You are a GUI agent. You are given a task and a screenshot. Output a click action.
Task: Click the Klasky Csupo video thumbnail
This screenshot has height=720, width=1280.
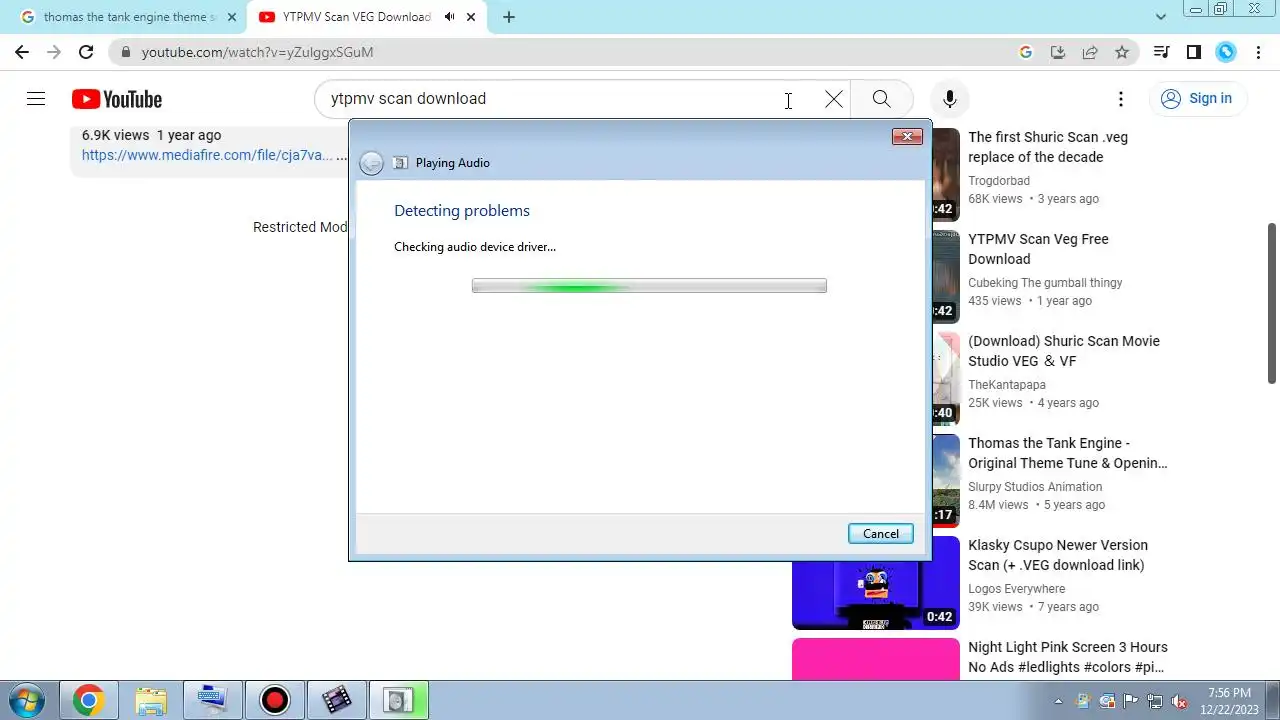pos(876,583)
